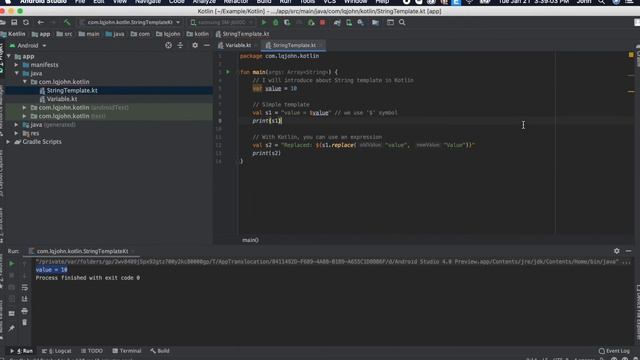Open the Window menu in menu bar
This screenshot has height=360, width=640.
tap(355, 2)
